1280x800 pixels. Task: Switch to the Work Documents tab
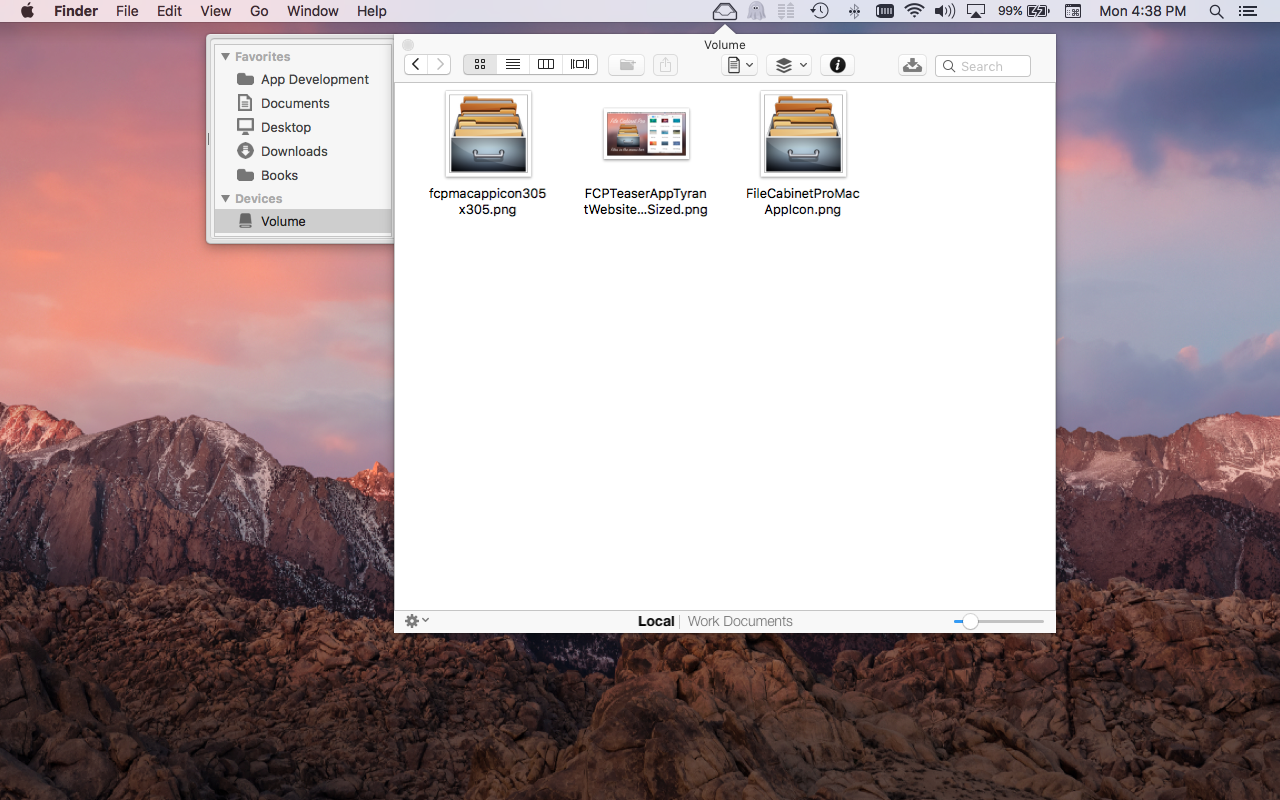coord(739,620)
